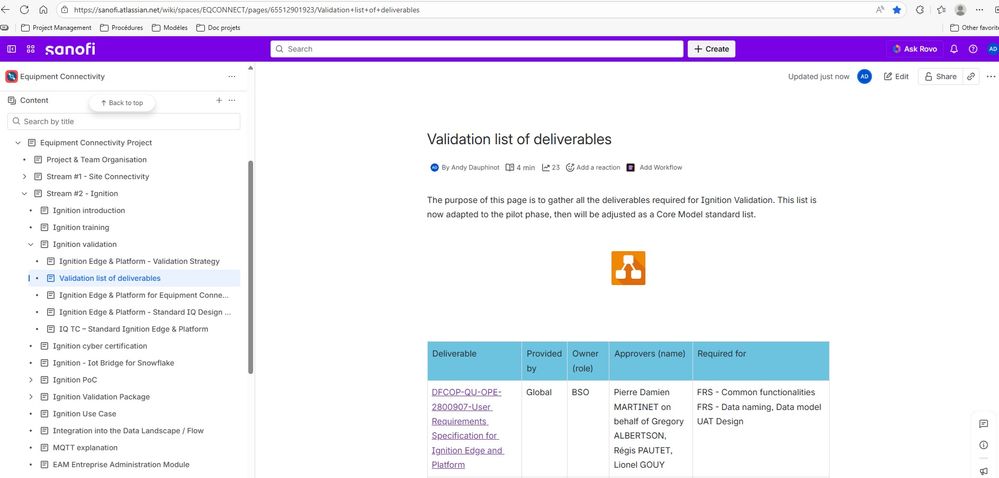
Task: Open page more actions ellipsis
Action: click(990, 76)
